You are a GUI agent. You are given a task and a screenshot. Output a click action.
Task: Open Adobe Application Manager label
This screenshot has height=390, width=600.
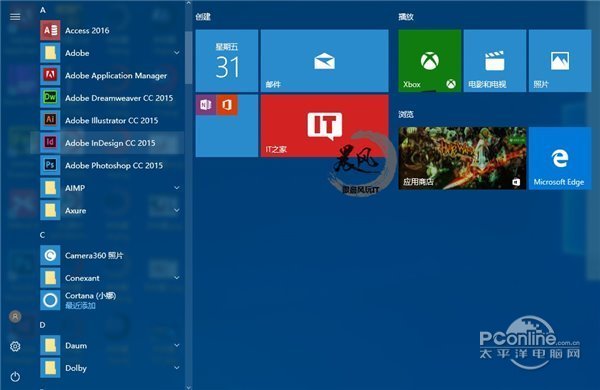[x=116, y=76]
